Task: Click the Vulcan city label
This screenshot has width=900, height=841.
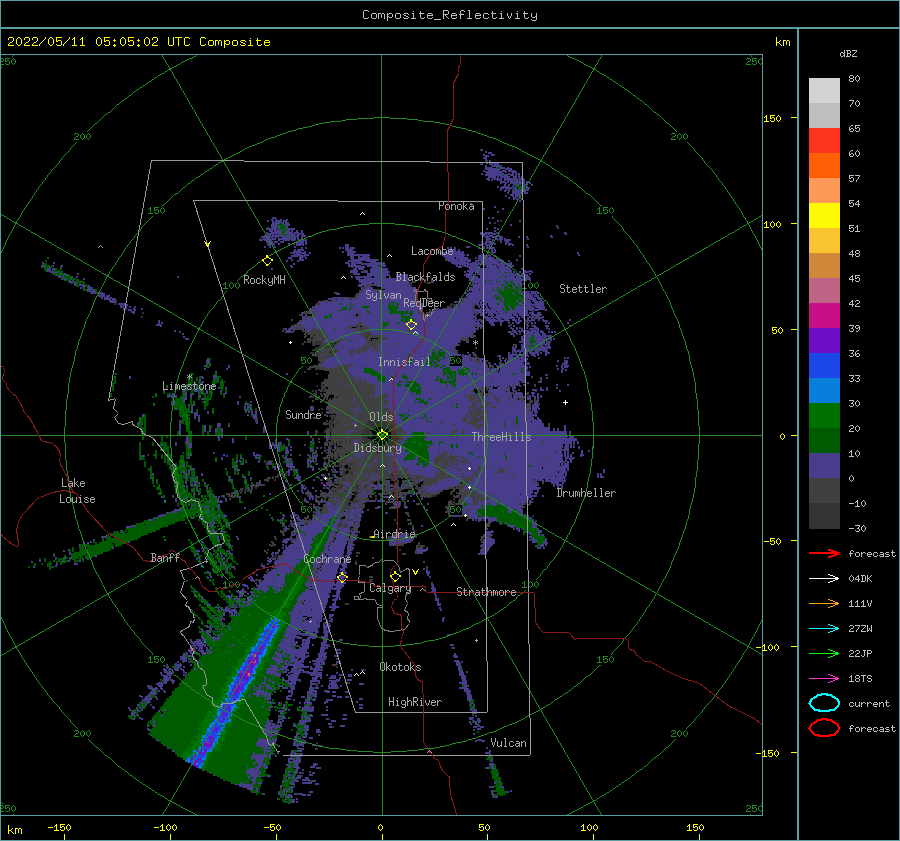Action: (509, 743)
